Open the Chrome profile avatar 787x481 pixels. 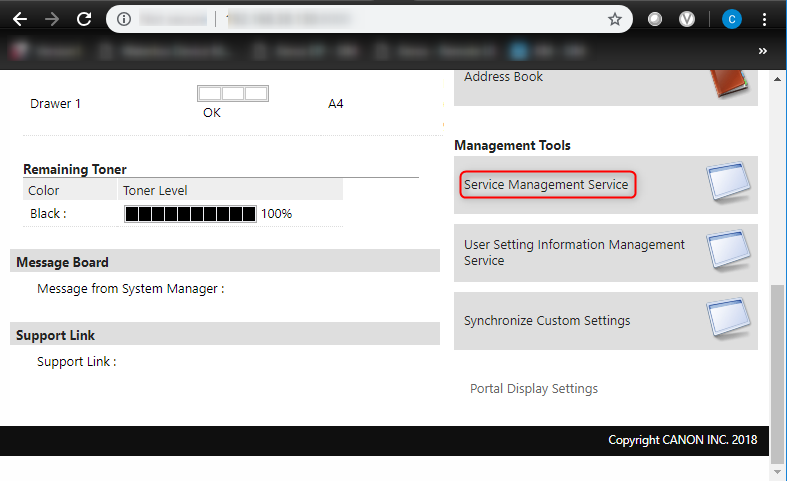point(732,19)
